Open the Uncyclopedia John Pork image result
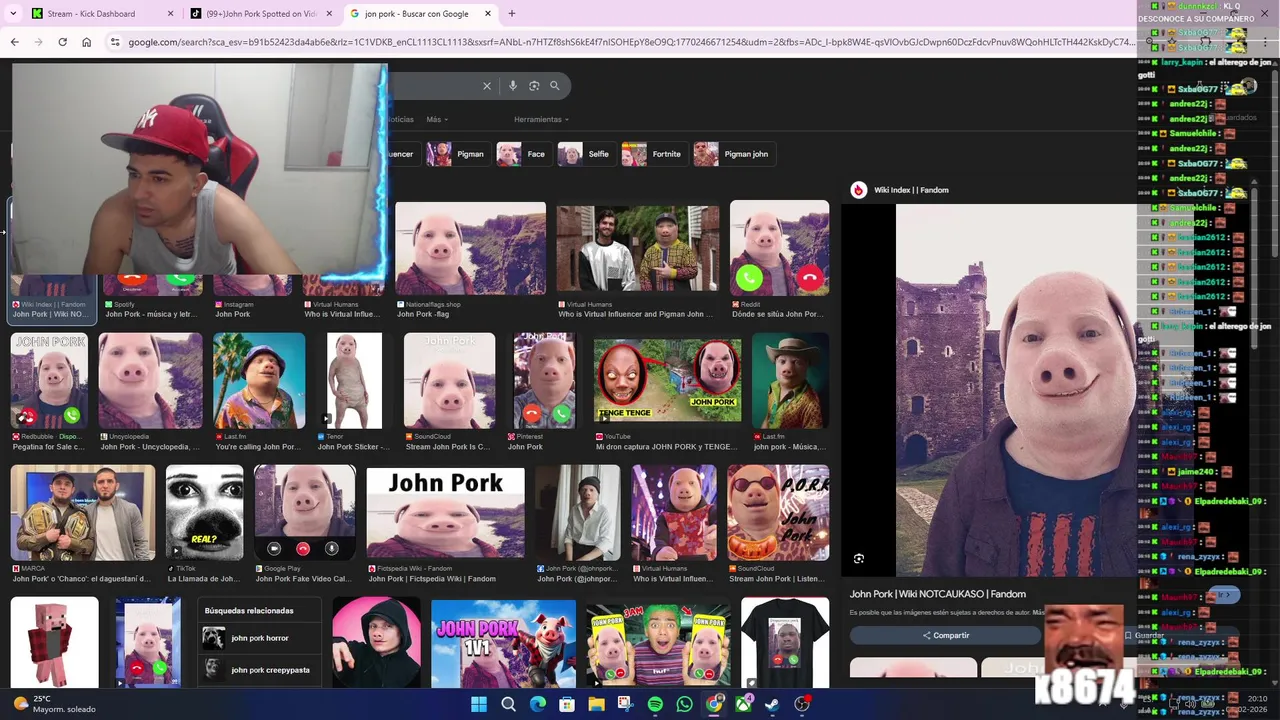The image size is (1280, 720). point(150,381)
